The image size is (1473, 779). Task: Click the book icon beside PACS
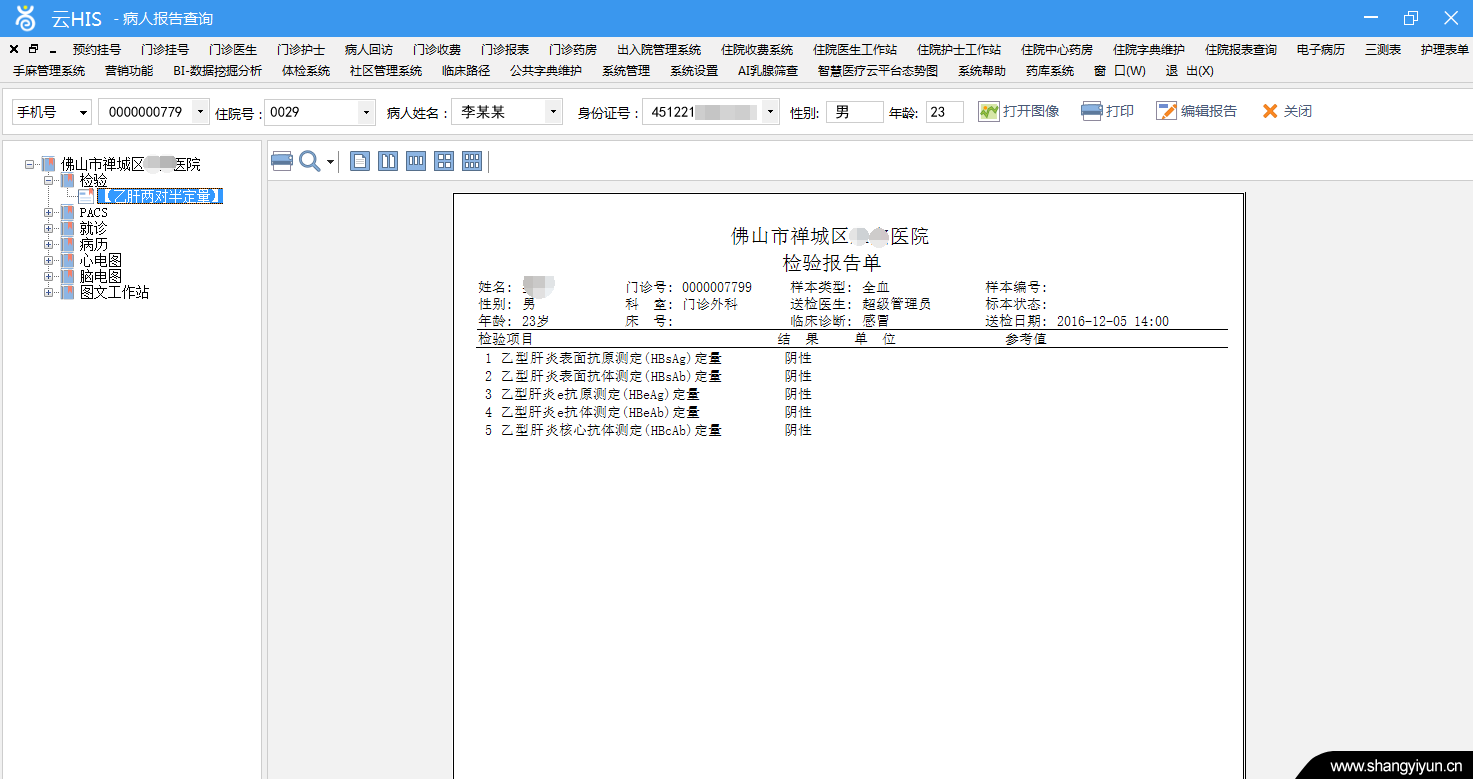coord(68,212)
